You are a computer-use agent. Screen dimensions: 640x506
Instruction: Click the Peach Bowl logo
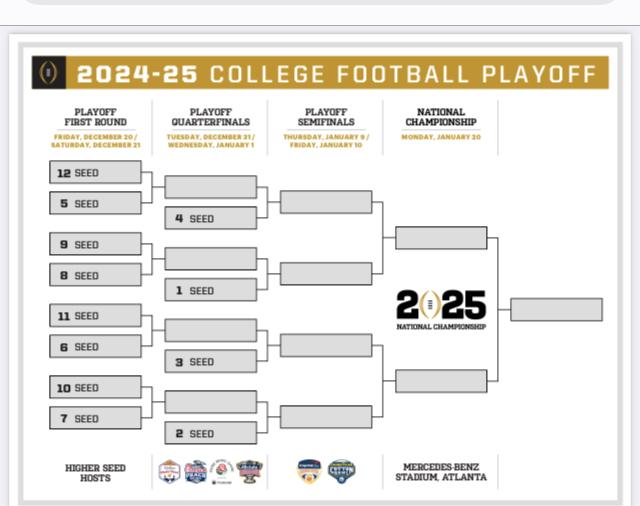point(196,471)
